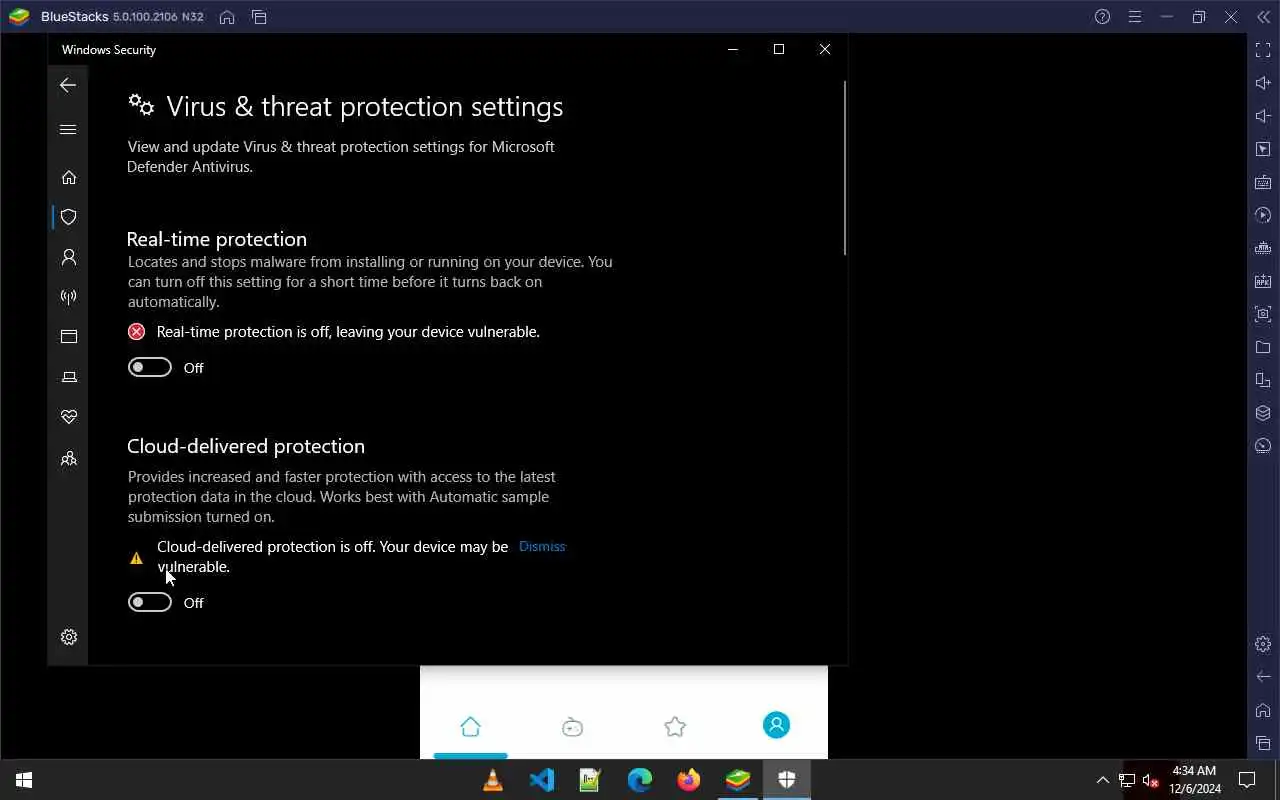Collapse the BlueStacks side toolbar with double chevron
The height and width of the screenshot is (800, 1280).
click(x=1263, y=17)
